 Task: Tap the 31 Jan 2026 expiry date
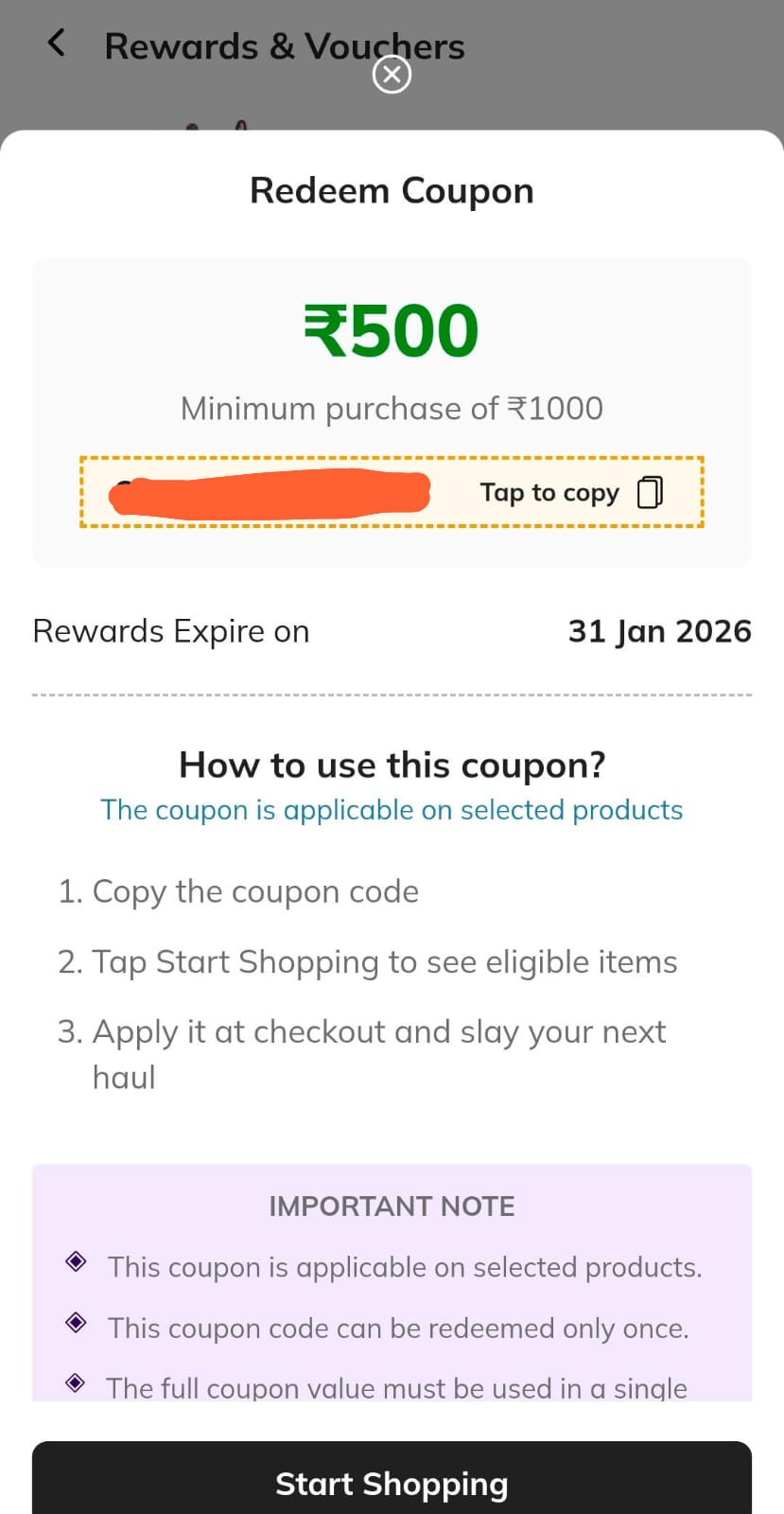pos(659,631)
